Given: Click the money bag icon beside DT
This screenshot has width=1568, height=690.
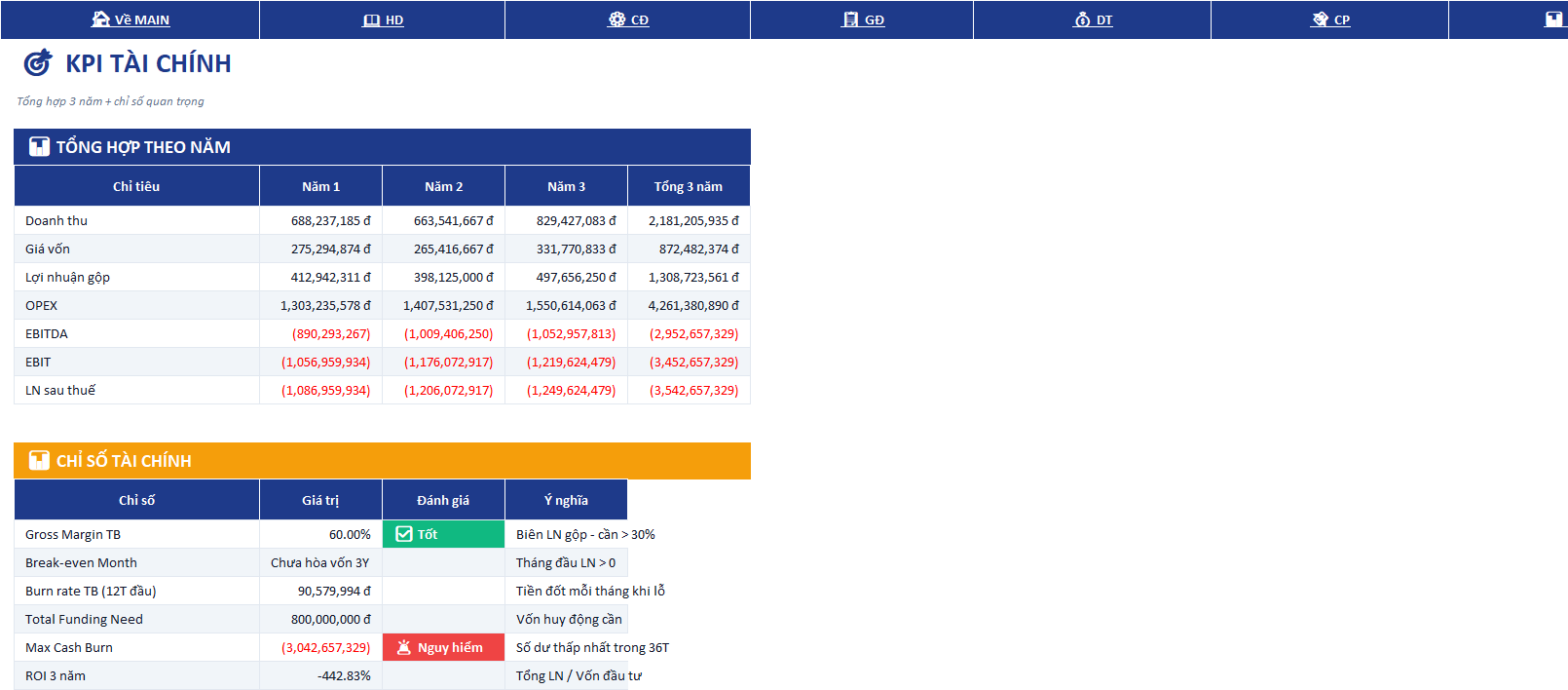Looking at the screenshot, I should (x=1082, y=19).
